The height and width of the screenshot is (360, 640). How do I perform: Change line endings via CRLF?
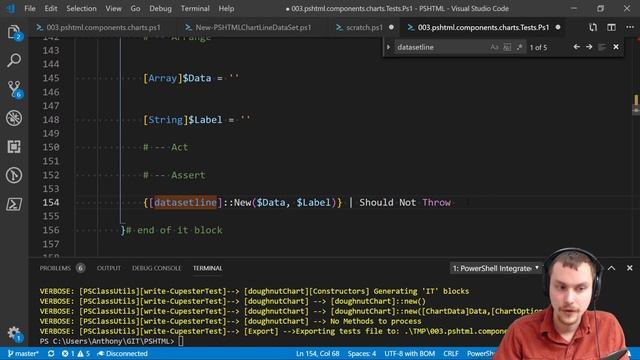click(451, 353)
